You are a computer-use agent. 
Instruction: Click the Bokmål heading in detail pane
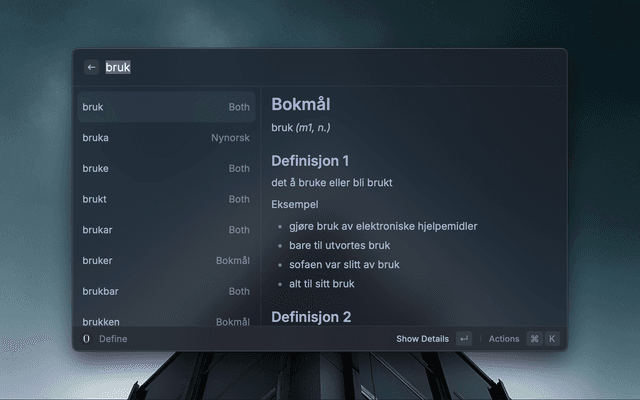tap(301, 104)
